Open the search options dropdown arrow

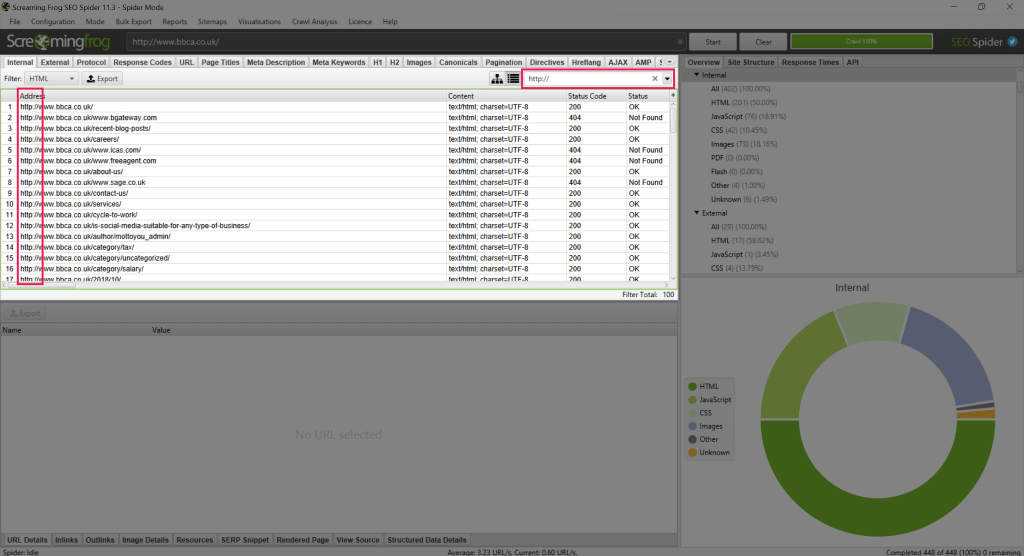tap(667, 78)
